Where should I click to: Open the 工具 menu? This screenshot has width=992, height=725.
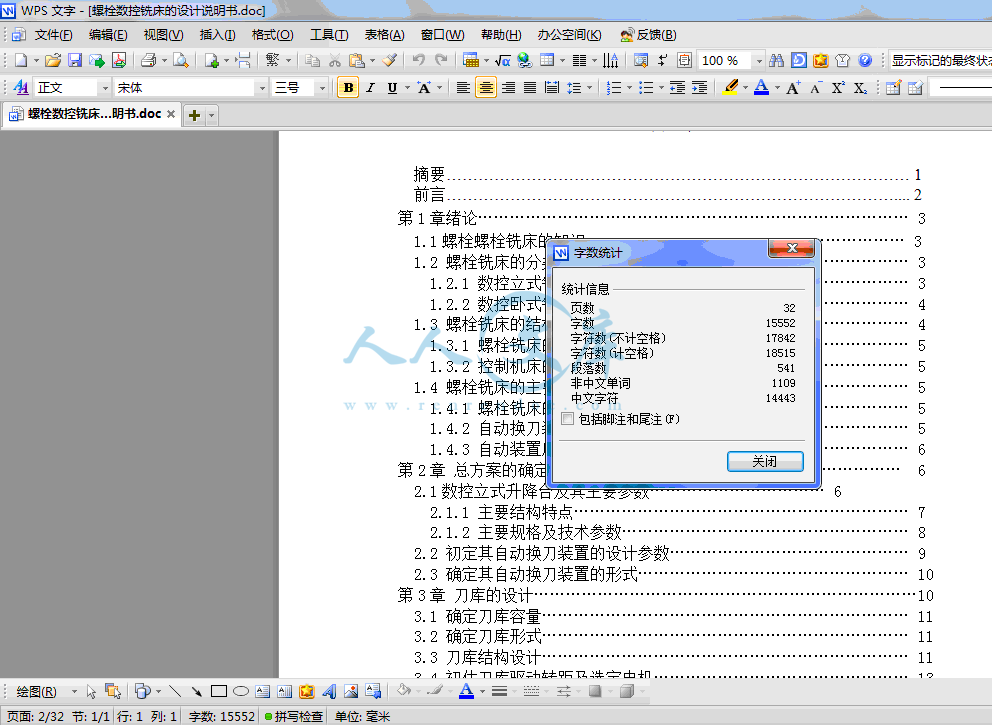point(329,35)
